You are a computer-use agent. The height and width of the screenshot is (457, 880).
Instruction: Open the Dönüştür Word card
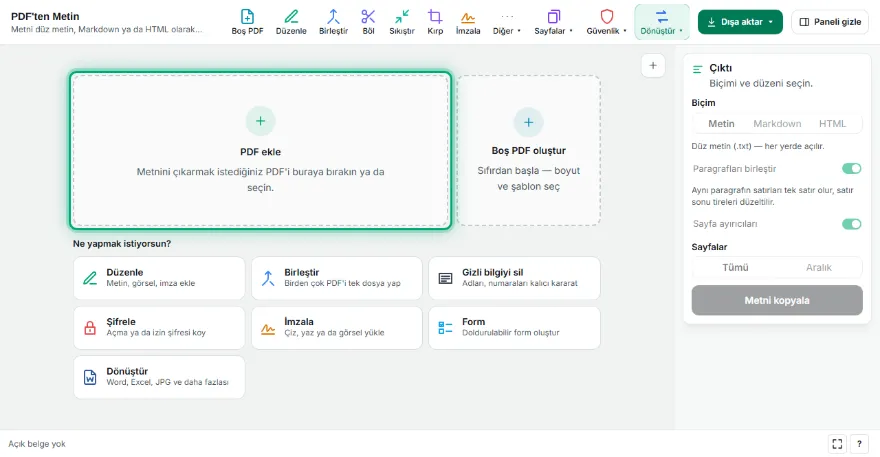pos(159,377)
